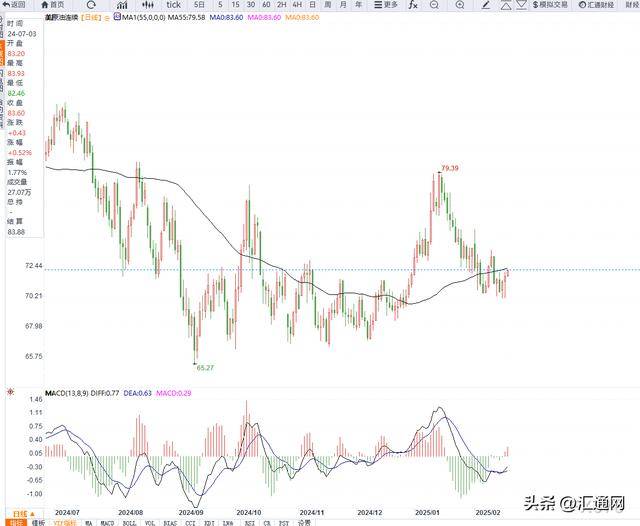The height and width of the screenshot is (526, 640).
Task: Open 模拟交易 simulated trading
Action: (x=550, y=5)
